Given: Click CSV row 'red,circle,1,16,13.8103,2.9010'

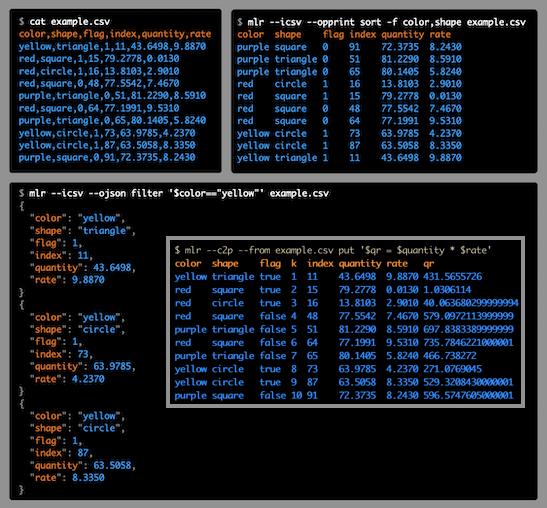Looking at the screenshot, I should point(99,71).
